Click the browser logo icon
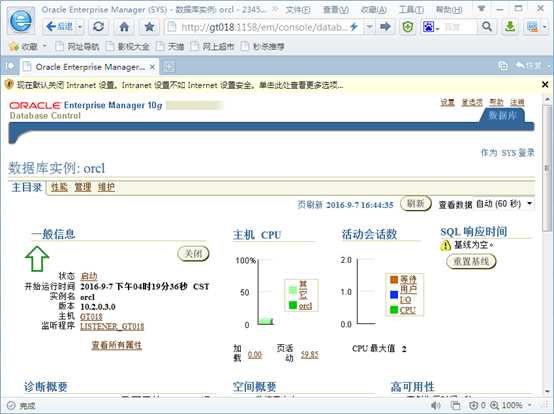This screenshot has height=414, width=554. (x=21, y=21)
